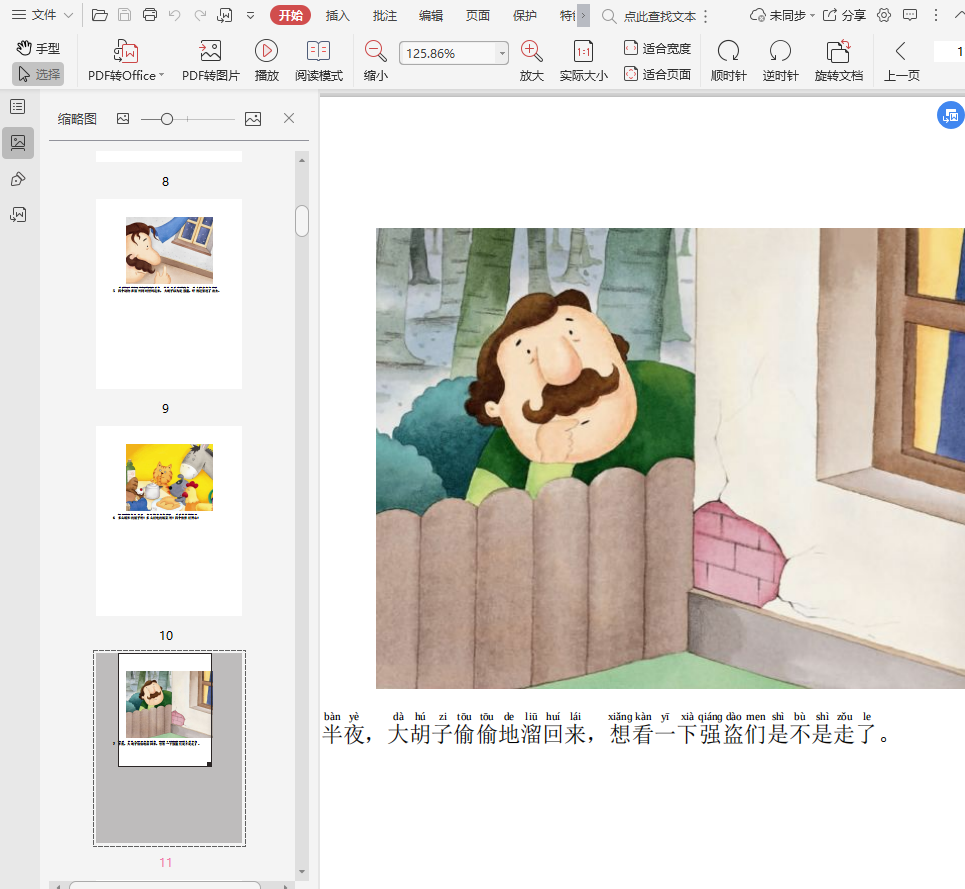
Task: Click the 分享 share button
Action: (x=844, y=15)
